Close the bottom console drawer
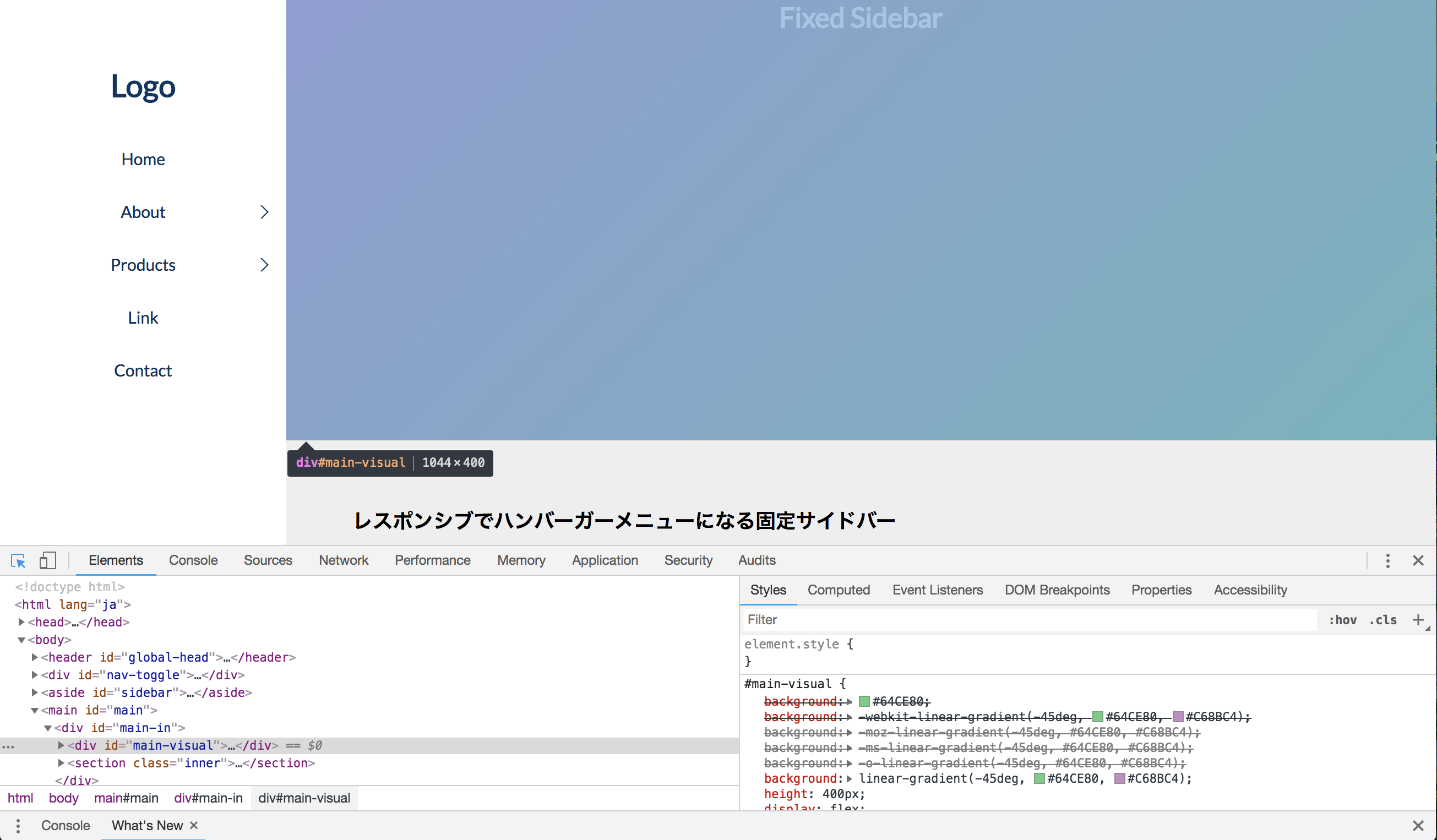Screen dimensions: 1437x840 click(1418, 826)
